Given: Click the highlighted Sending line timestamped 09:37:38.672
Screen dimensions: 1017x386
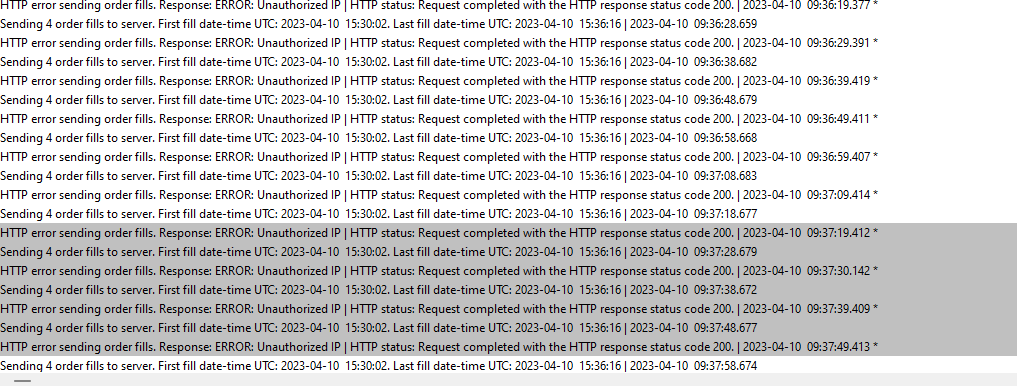Looking at the screenshot, I should click(508, 289).
